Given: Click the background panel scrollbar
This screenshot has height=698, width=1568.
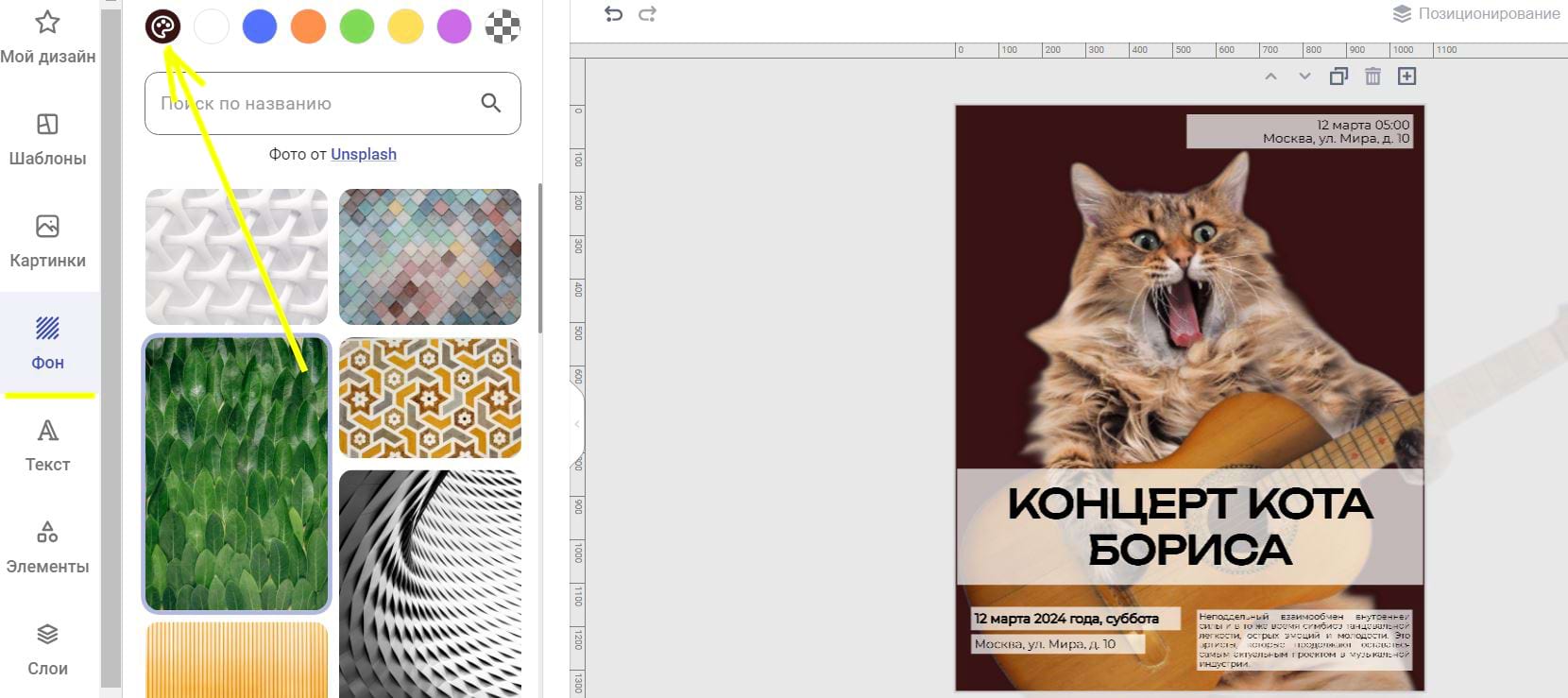Looking at the screenshot, I should coord(540,258).
